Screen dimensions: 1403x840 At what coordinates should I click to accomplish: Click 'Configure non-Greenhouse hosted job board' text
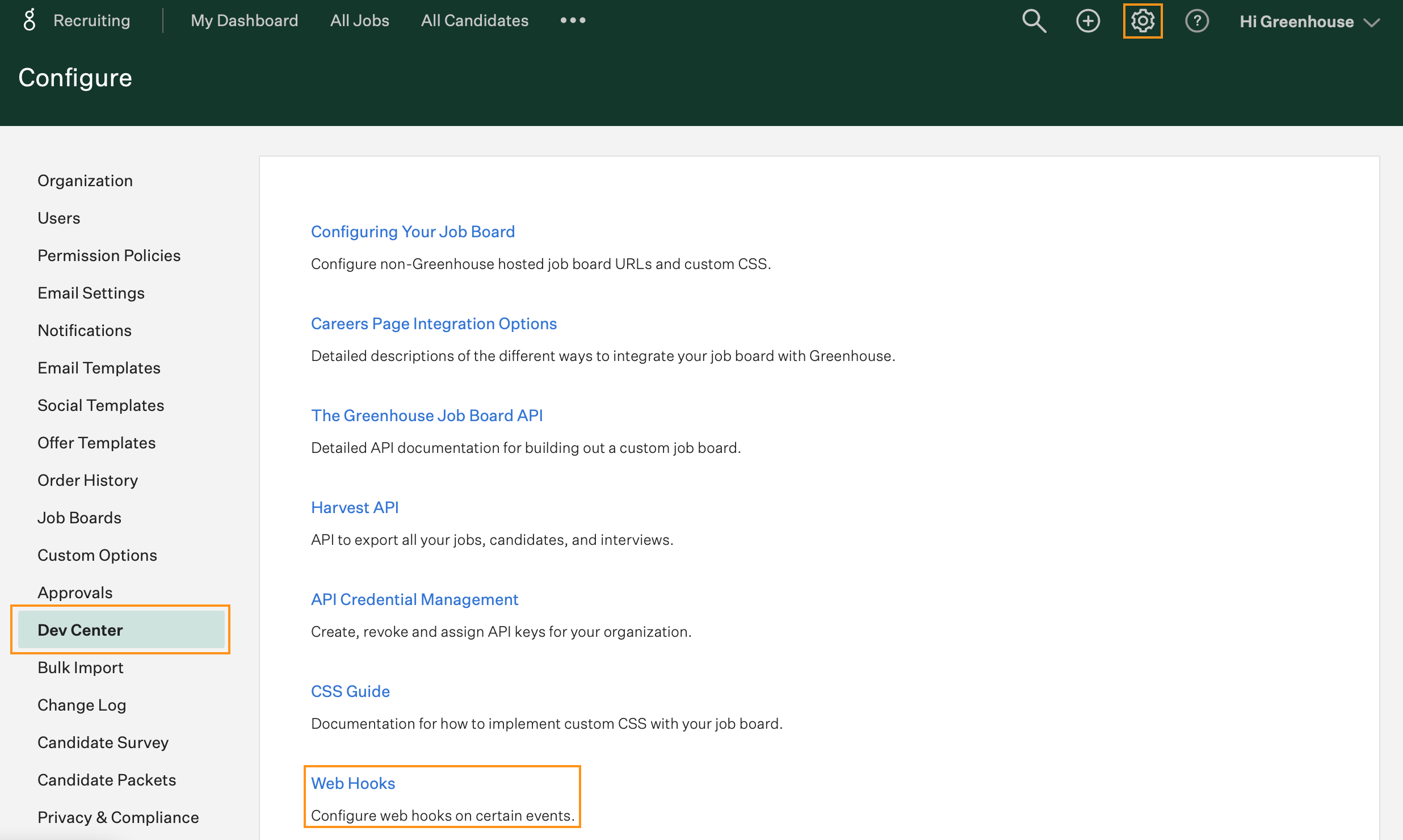pyautogui.click(x=541, y=264)
